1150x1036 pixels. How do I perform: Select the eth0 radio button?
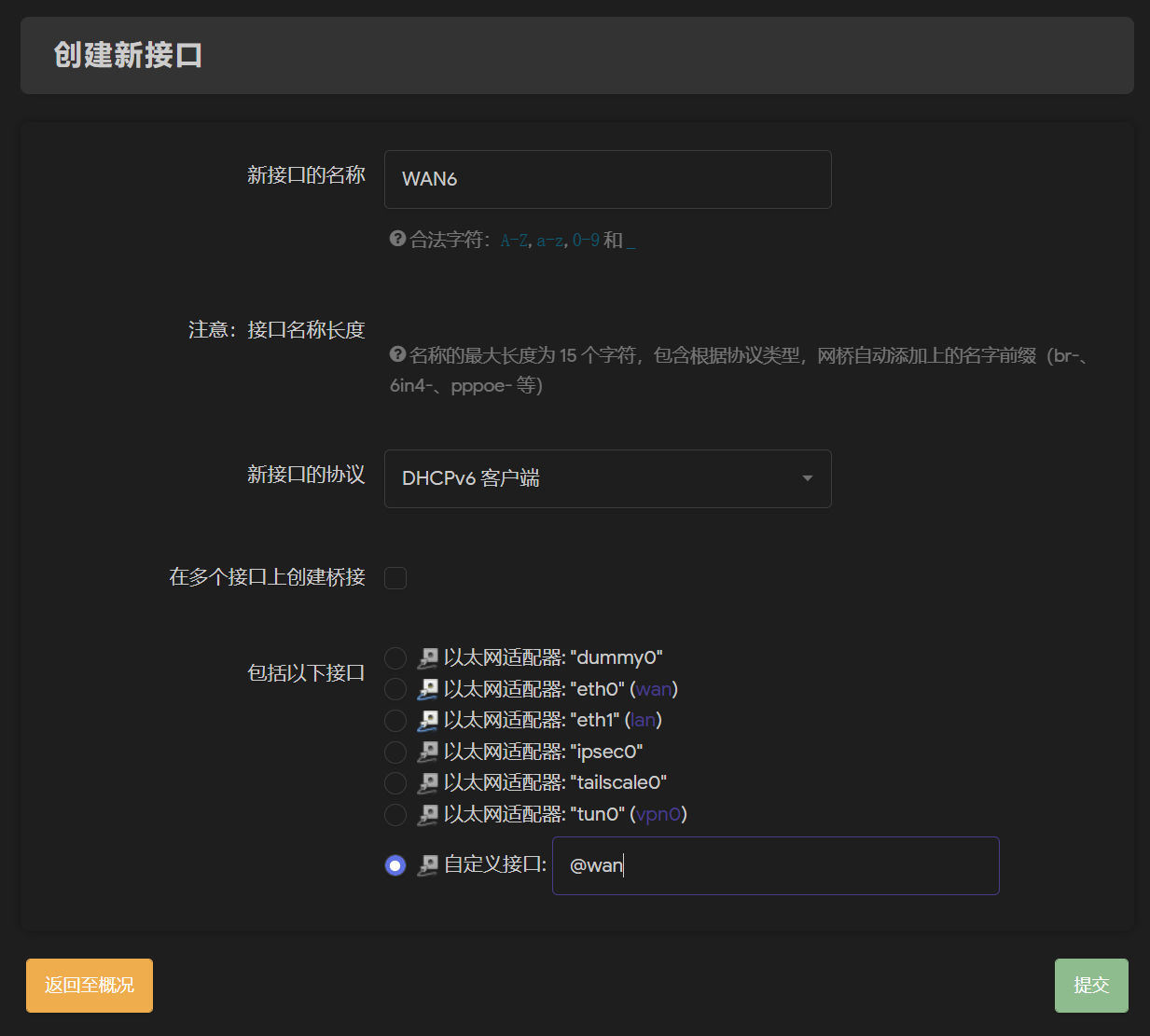click(x=395, y=689)
